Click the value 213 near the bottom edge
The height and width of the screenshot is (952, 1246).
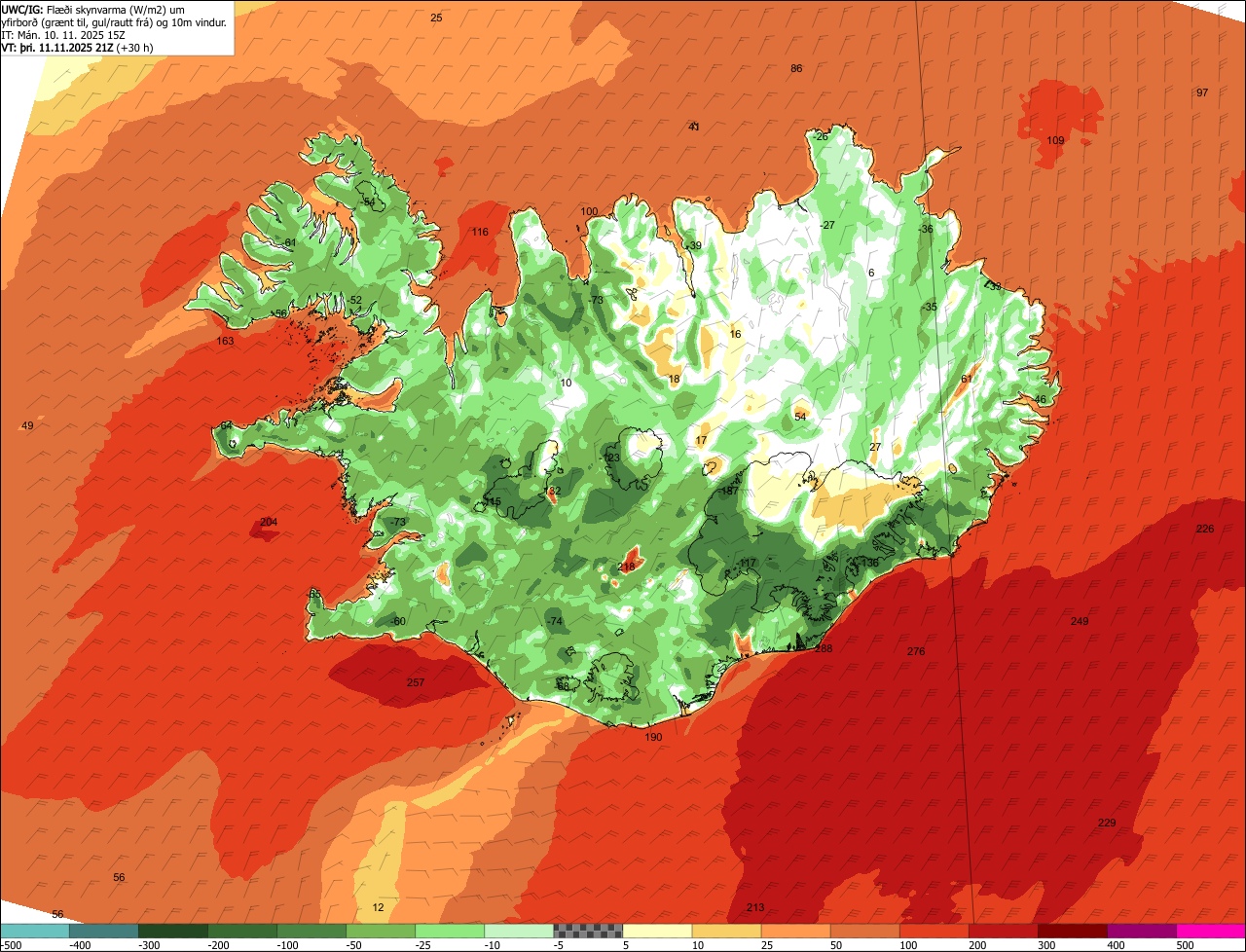point(755,907)
